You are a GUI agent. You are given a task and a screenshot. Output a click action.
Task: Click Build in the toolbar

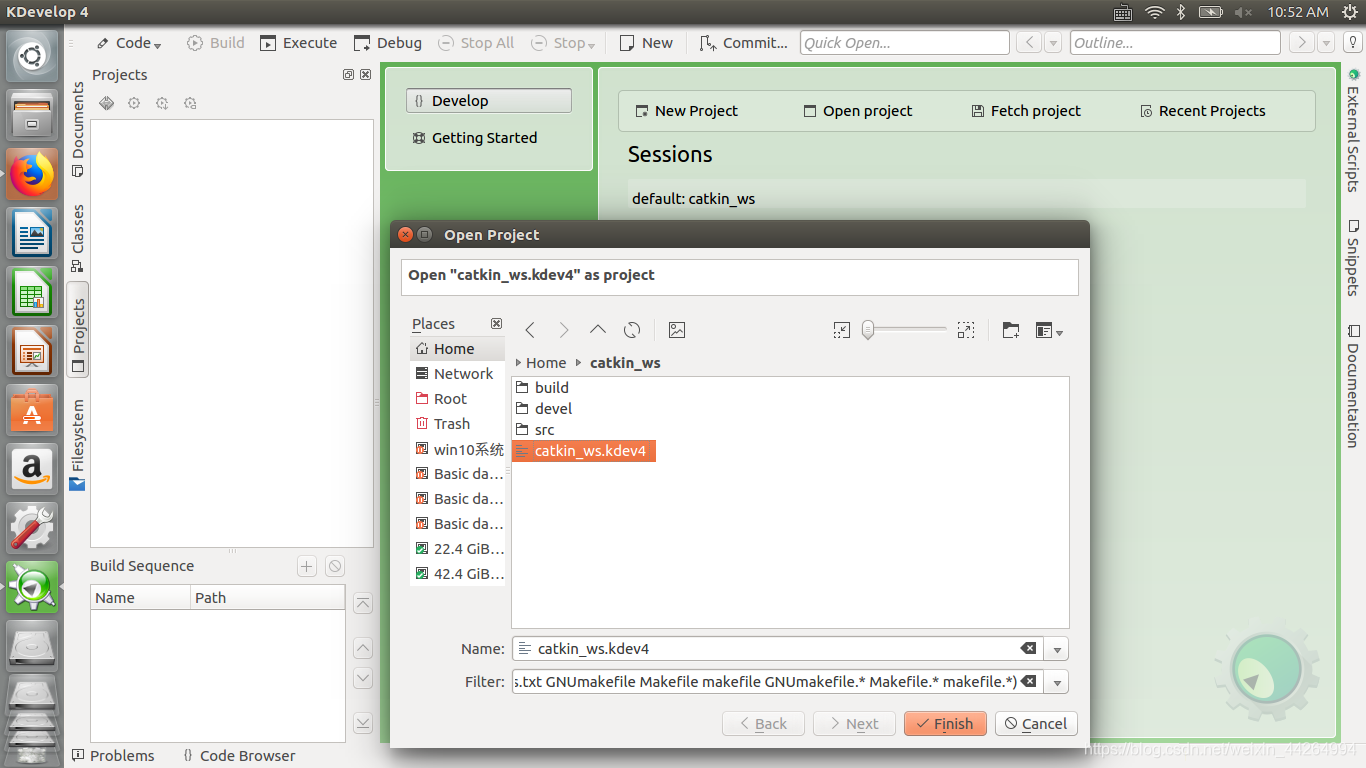click(x=216, y=43)
